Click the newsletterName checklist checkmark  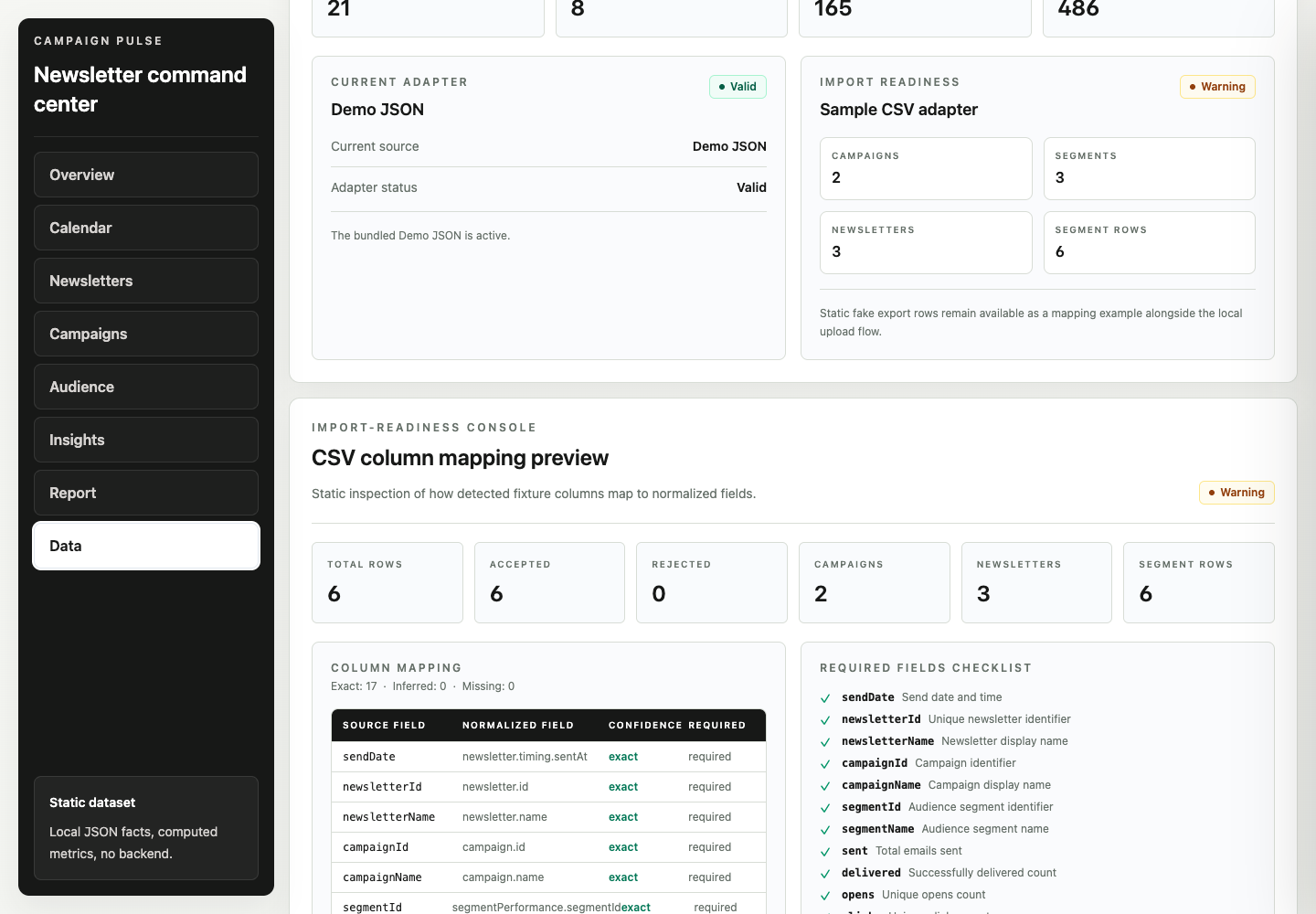coord(825,741)
